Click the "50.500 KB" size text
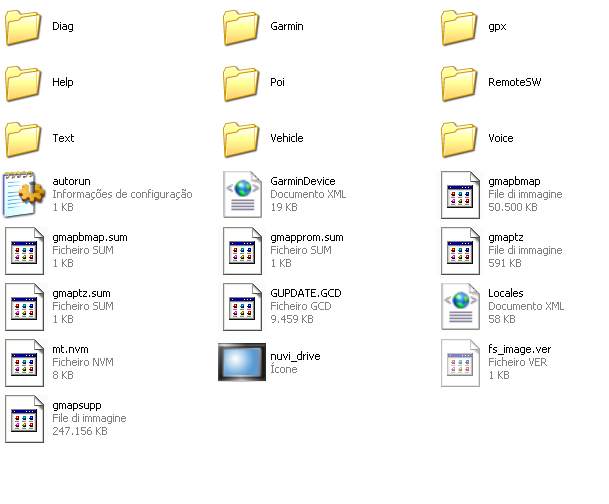This screenshot has width=609, height=504. tap(513, 207)
